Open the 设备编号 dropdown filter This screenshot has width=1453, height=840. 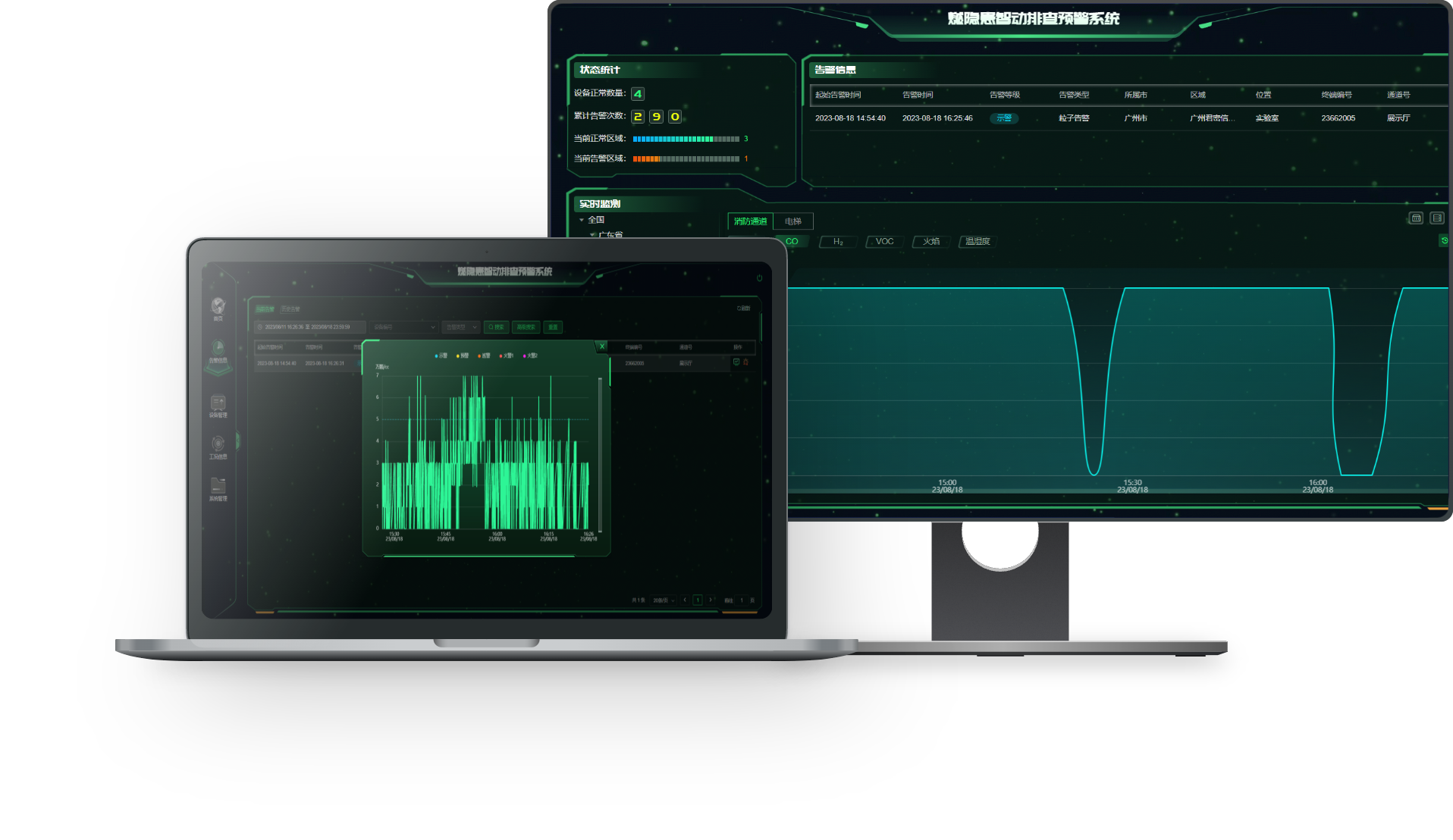pyautogui.click(x=403, y=328)
